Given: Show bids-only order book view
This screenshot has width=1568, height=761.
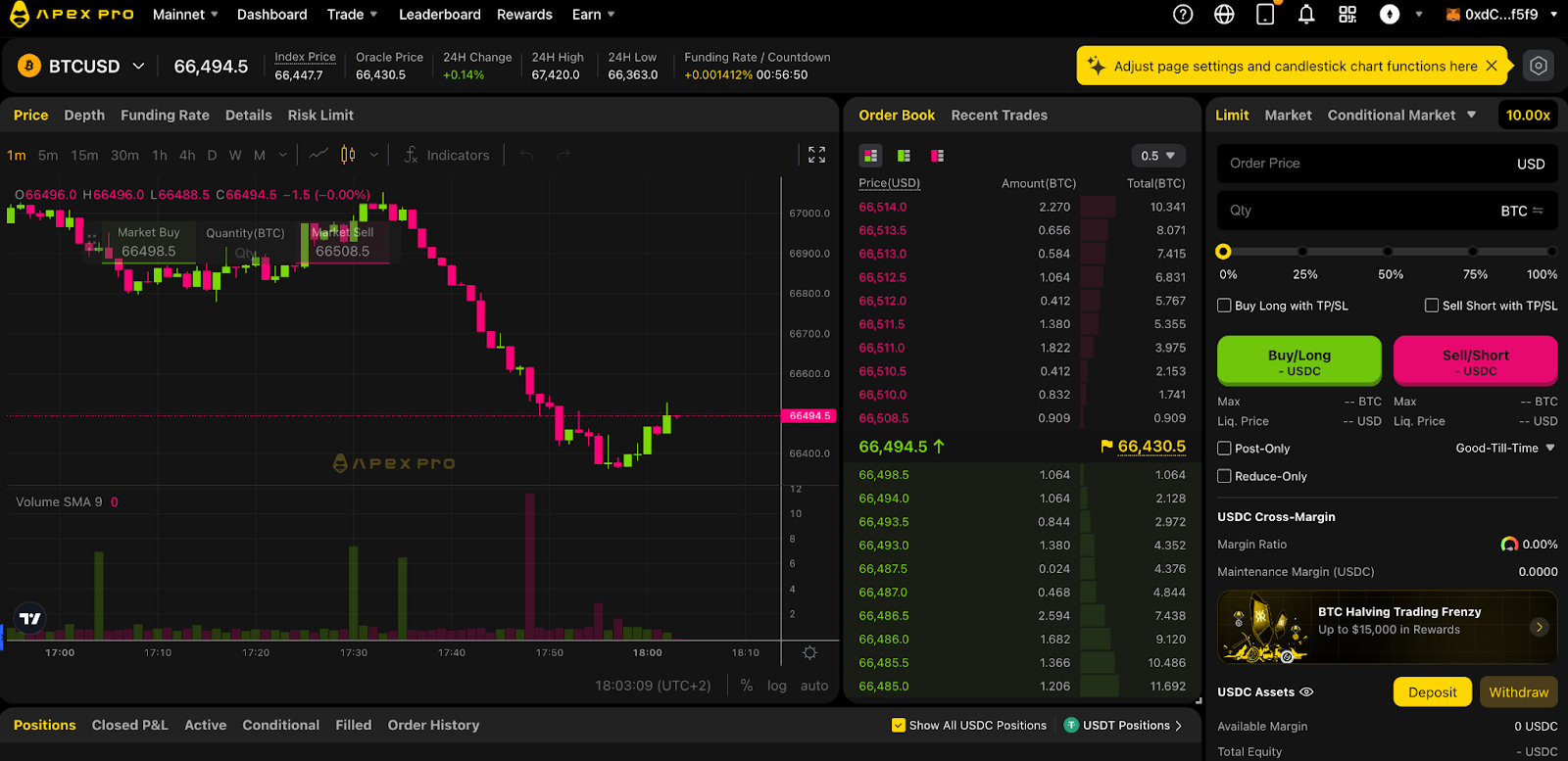Looking at the screenshot, I should click(904, 156).
